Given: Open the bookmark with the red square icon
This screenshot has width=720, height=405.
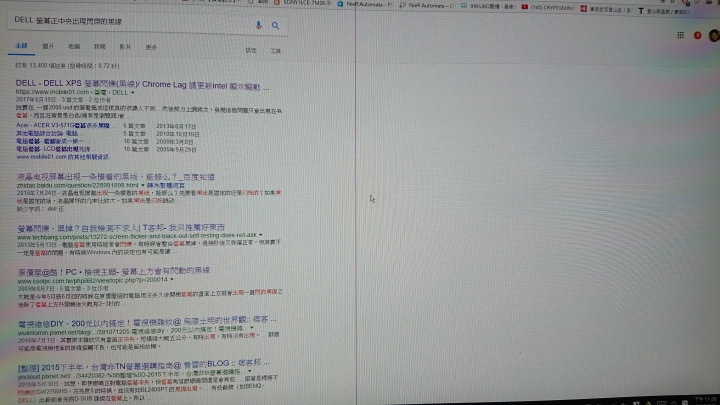Looking at the screenshot, I should [607, 9].
